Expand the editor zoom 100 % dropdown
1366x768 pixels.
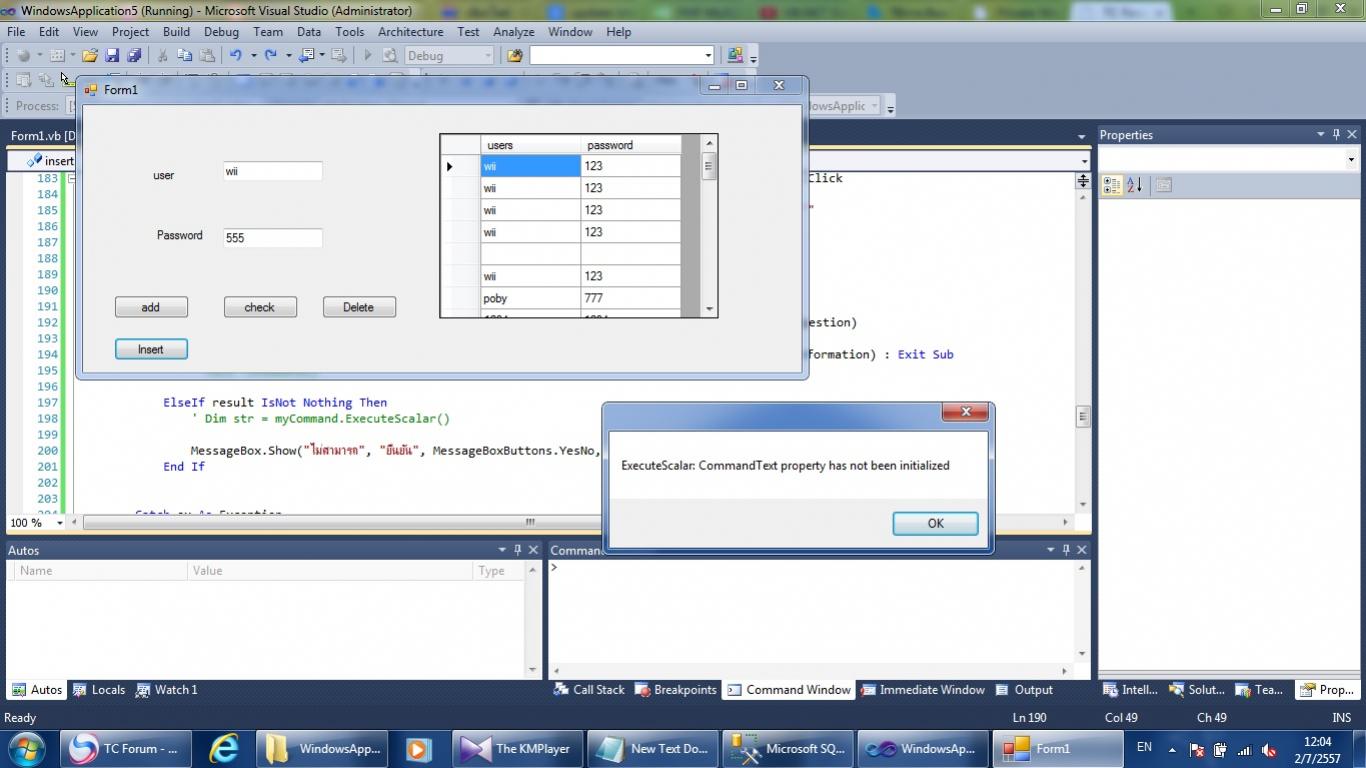pyautogui.click(x=59, y=523)
